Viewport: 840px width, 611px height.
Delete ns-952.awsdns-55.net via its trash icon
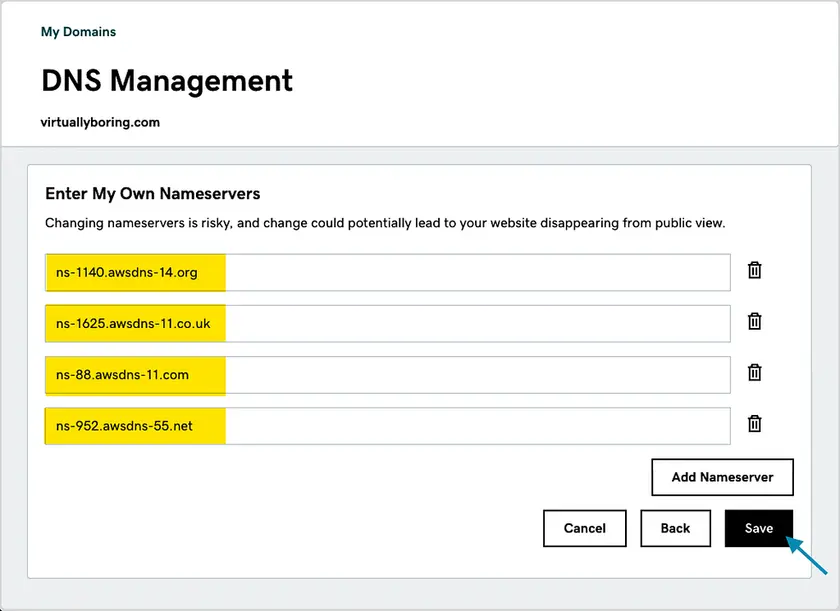[754, 424]
